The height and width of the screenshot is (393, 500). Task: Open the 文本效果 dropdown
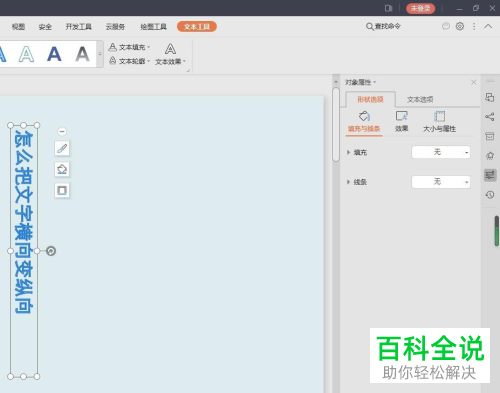point(170,54)
